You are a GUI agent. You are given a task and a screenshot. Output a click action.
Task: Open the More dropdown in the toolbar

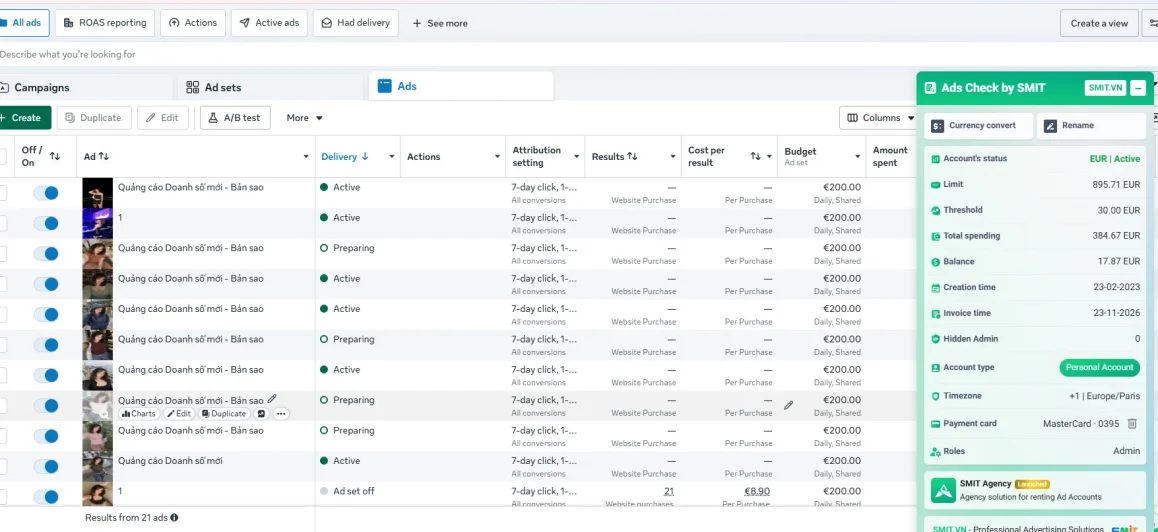305,117
